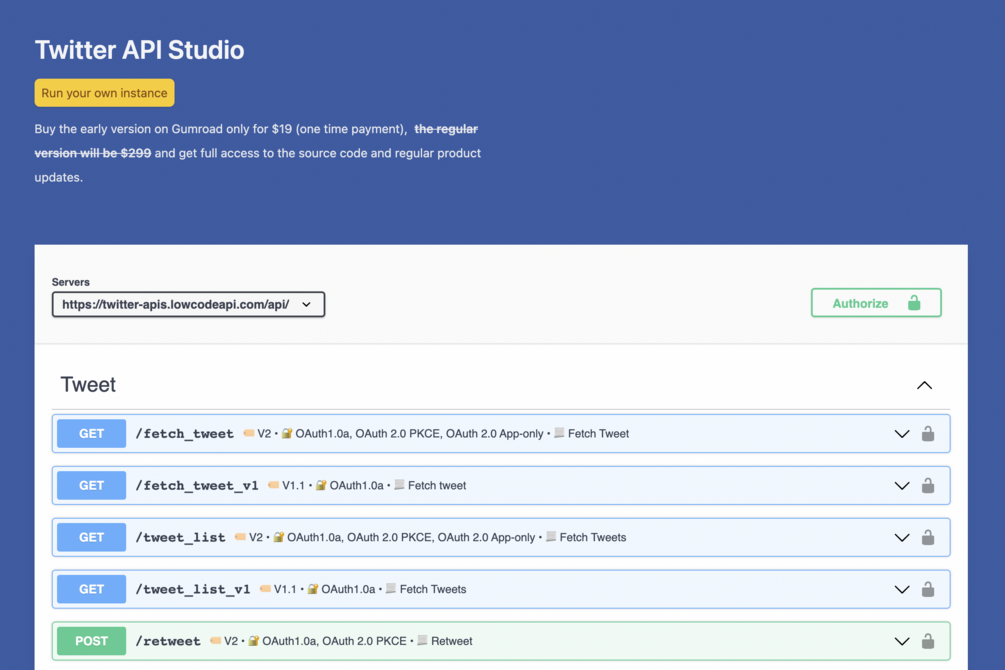Click the GET badge for /tweet_list_v1
The image size is (1005, 670).
[91, 590]
